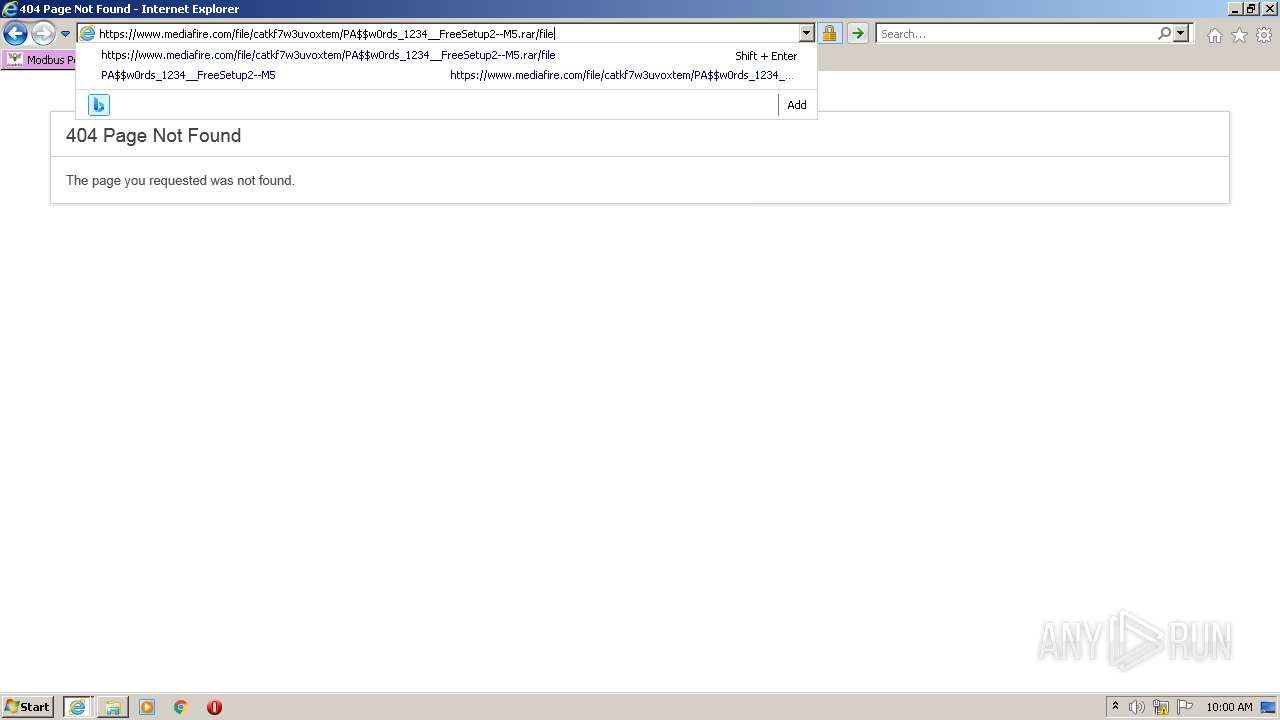Open the Windows Start button
The width and height of the screenshot is (1280, 720).
coord(28,707)
